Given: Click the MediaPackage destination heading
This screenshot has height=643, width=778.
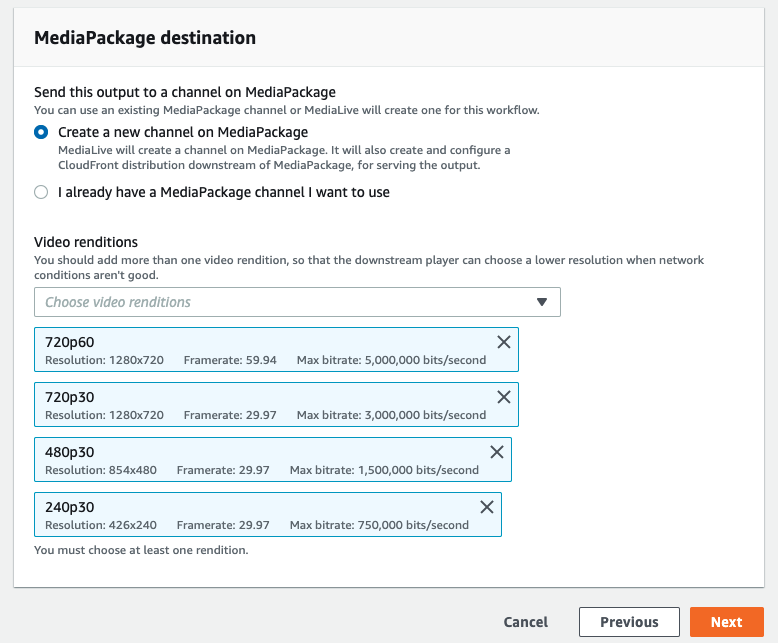Looking at the screenshot, I should pyautogui.click(x=145, y=38).
